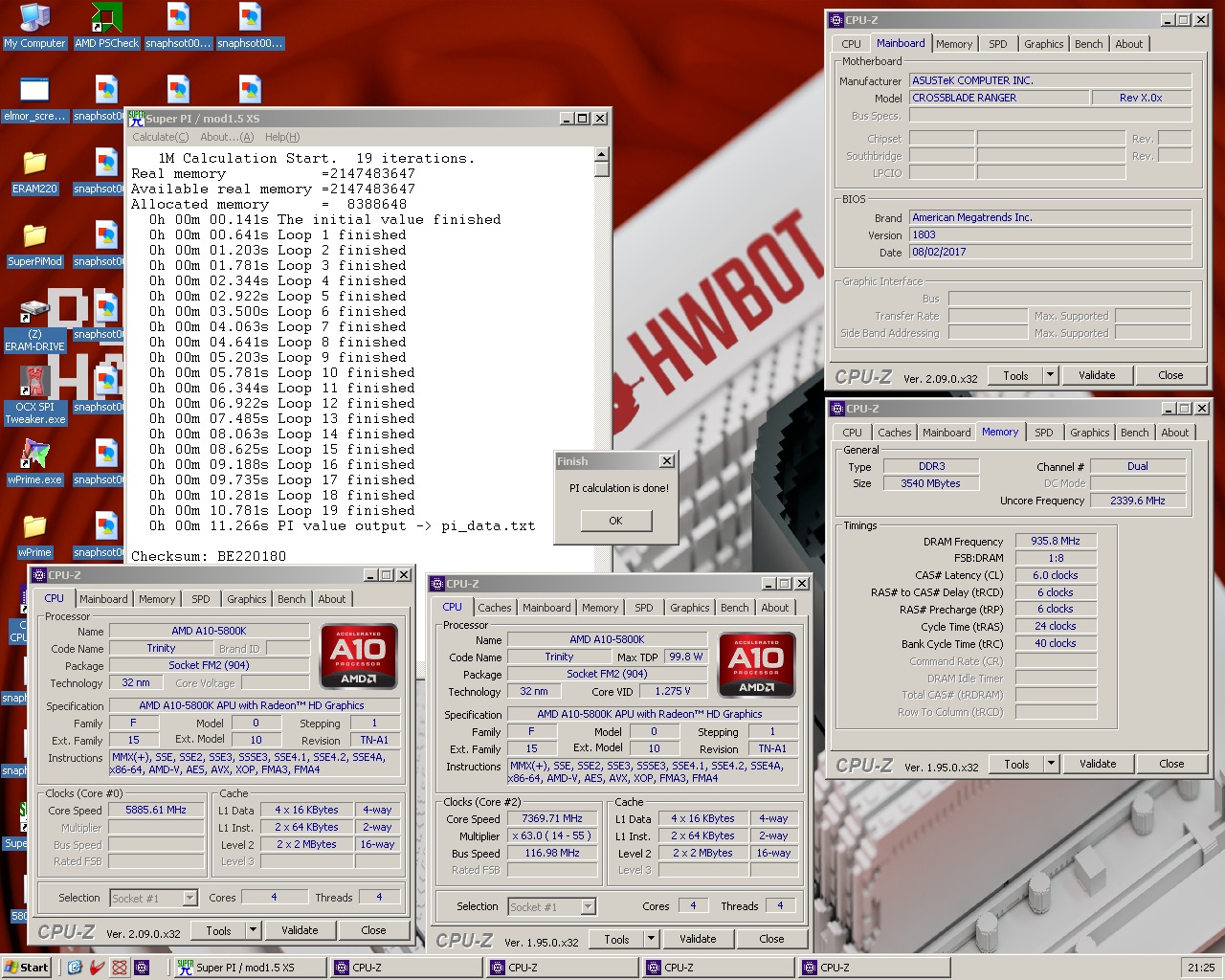Open the elmor_scre... desktop icon
This screenshot has width=1225, height=980.
tap(34, 99)
